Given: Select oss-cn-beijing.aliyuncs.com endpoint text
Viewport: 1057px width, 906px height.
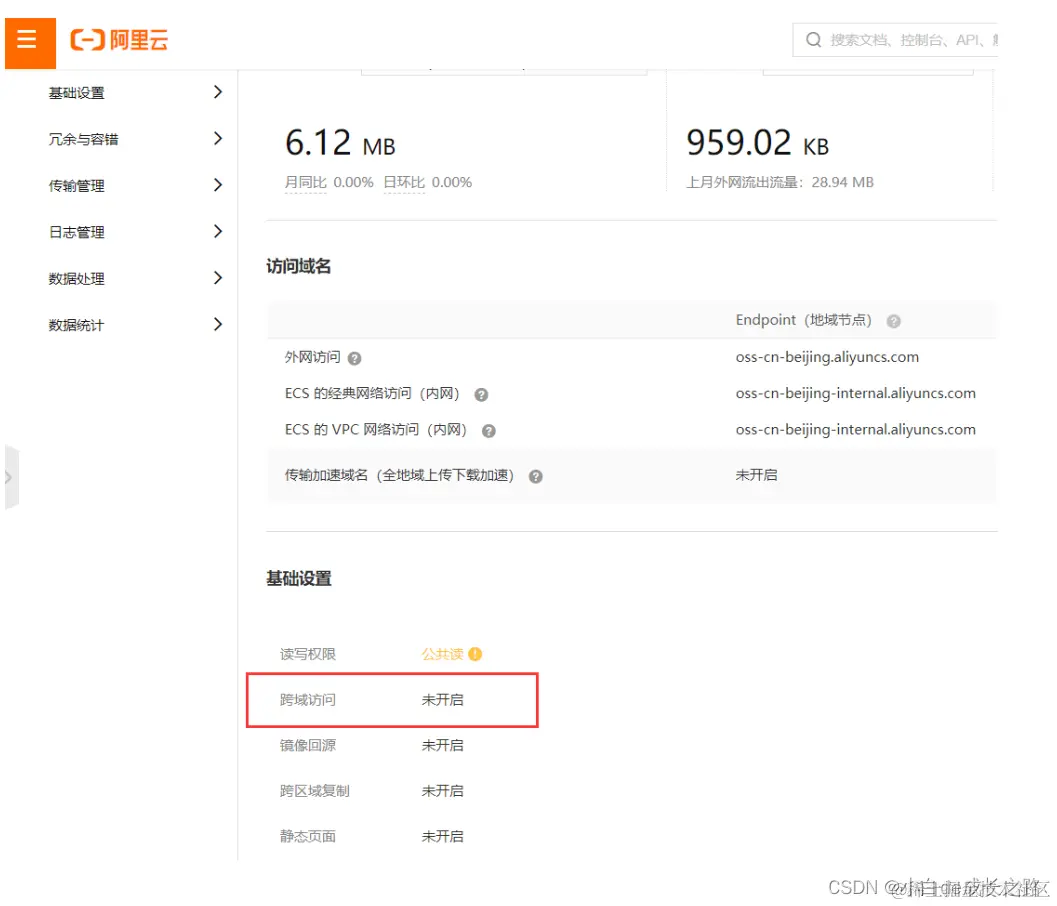Looking at the screenshot, I should (827, 357).
